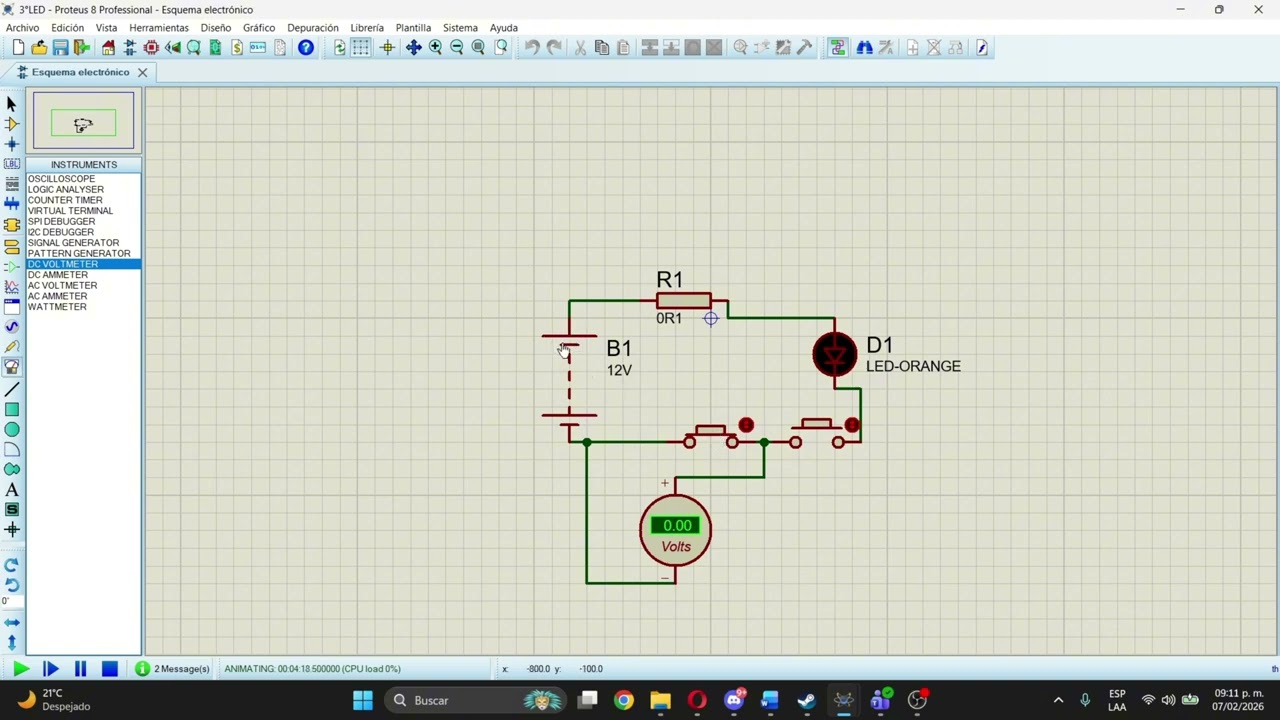Select WATTMETER in the instruments list
This screenshot has height=720, width=1280.
[84, 307]
